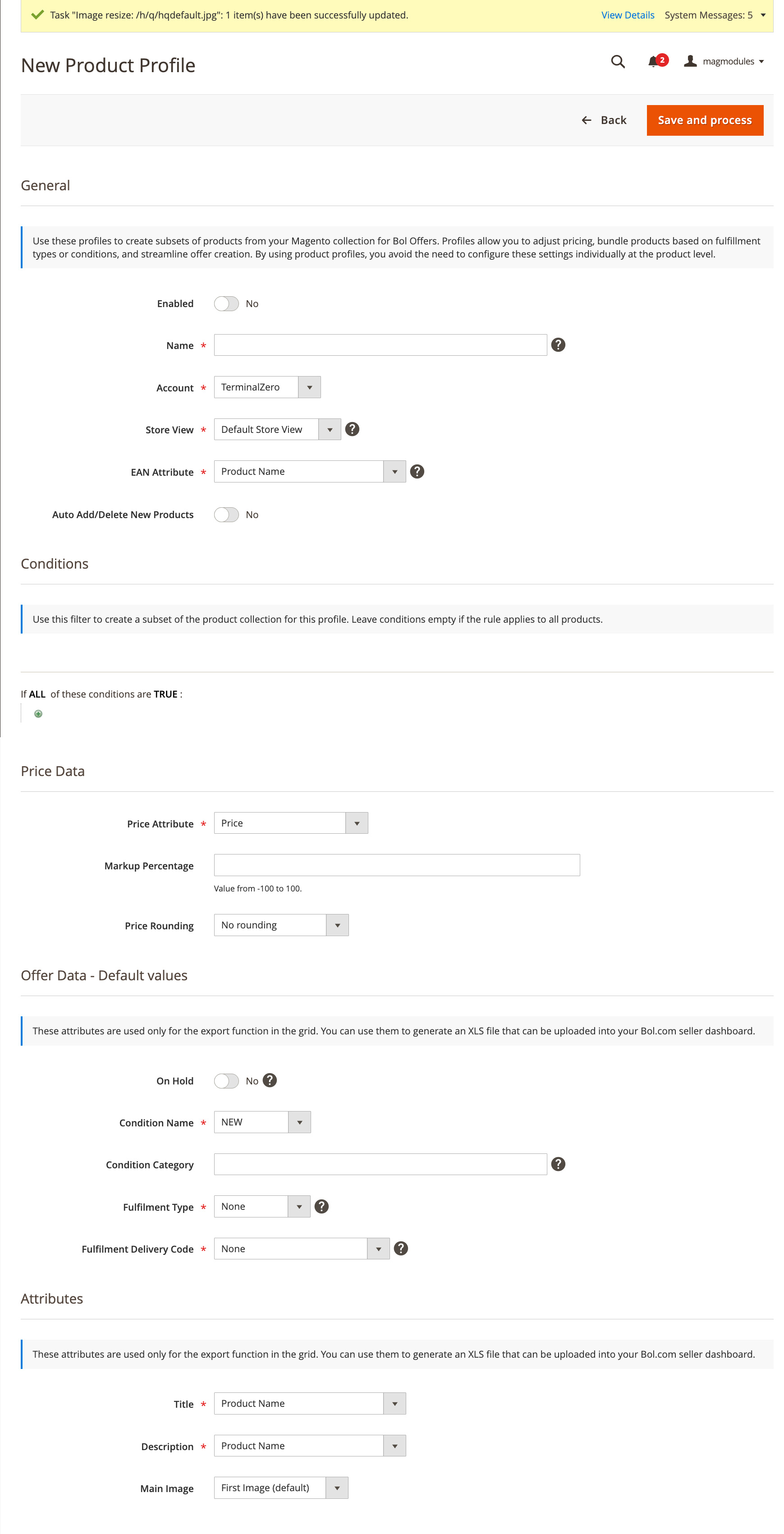Viewport: 784px width, 1534px height.
Task: Add a condition with the green plus icon
Action: tap(38, 713)
